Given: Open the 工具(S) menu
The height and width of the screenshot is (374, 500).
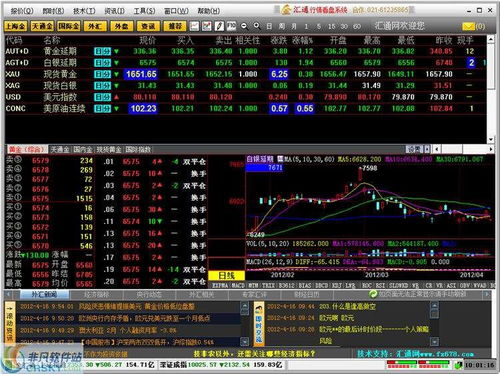Looking at the screenshot, I should 144,11.
